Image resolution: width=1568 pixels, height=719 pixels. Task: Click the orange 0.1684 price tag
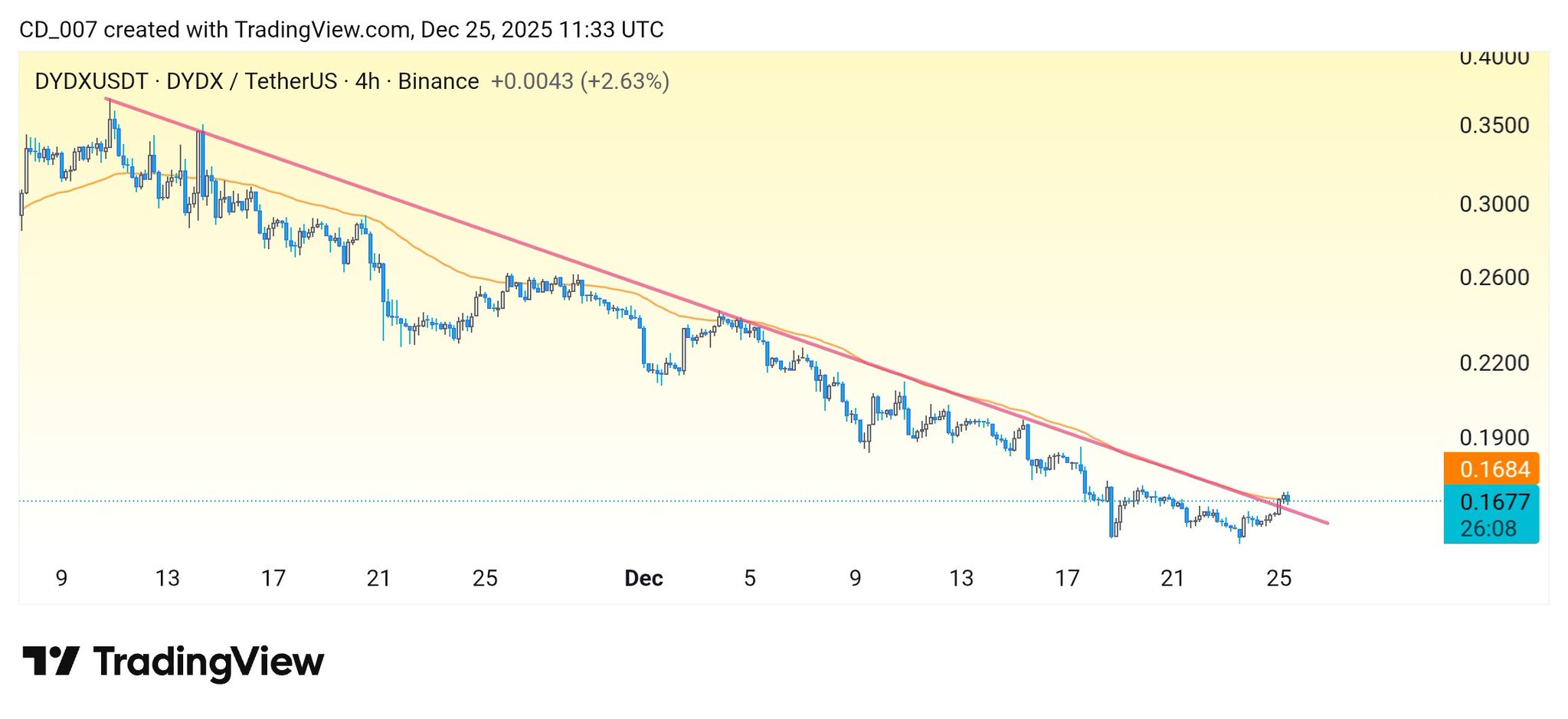point(1491,469)
